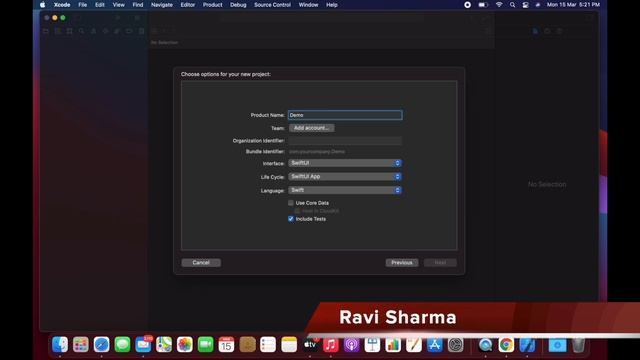
Task: Open System Preferences from the dock
Action: click(x=456, y=344)
